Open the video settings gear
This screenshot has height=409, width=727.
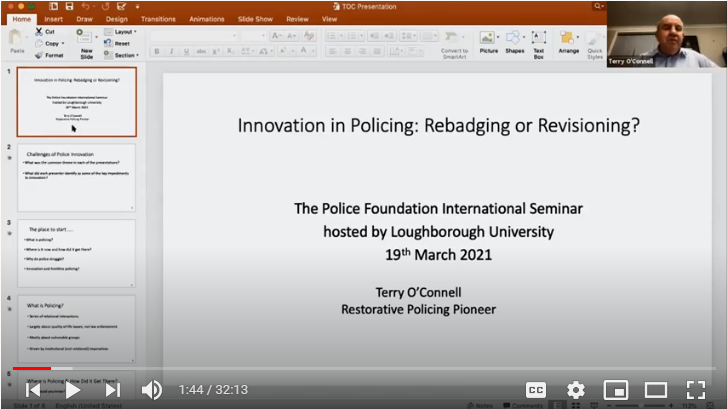point(576,390)
